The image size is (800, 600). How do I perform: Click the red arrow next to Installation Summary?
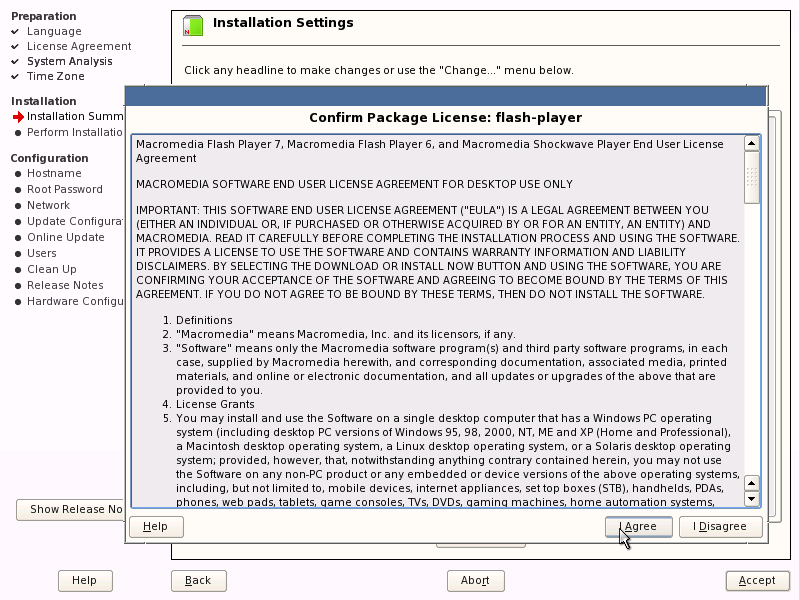pyautogui.click(x=18, y=117)
